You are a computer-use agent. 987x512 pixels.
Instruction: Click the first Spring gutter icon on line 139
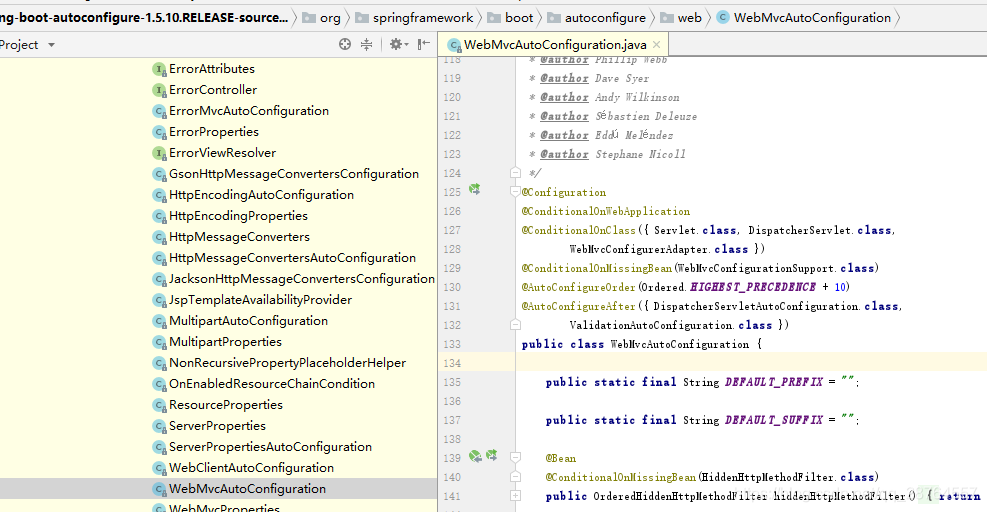(475, 456)
